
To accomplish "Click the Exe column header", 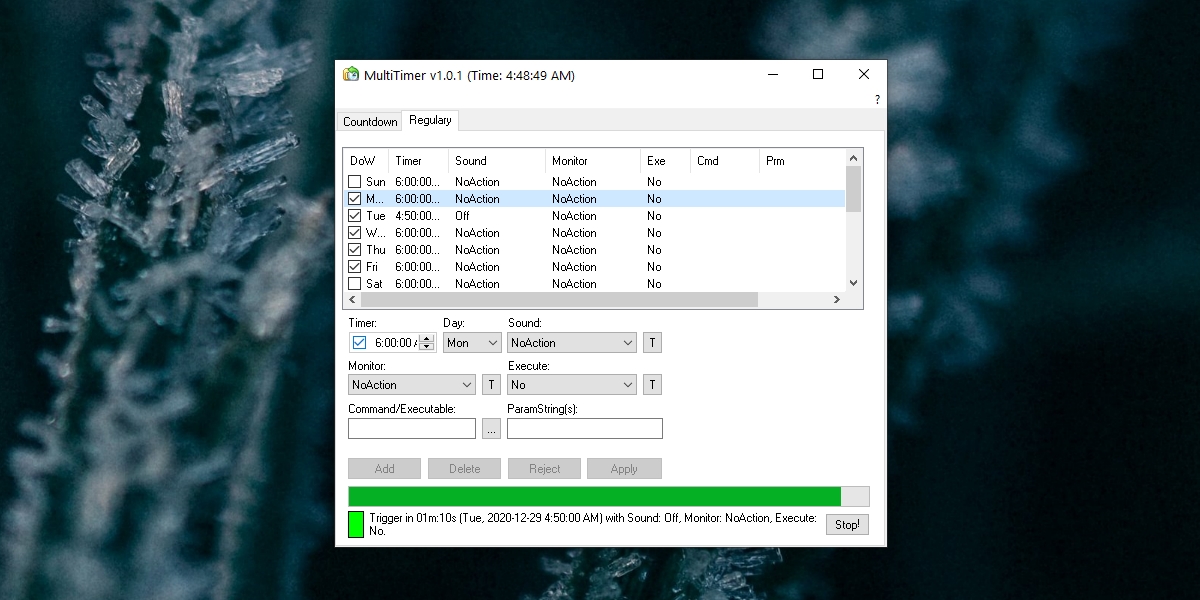I will click(x=665, y=161).
